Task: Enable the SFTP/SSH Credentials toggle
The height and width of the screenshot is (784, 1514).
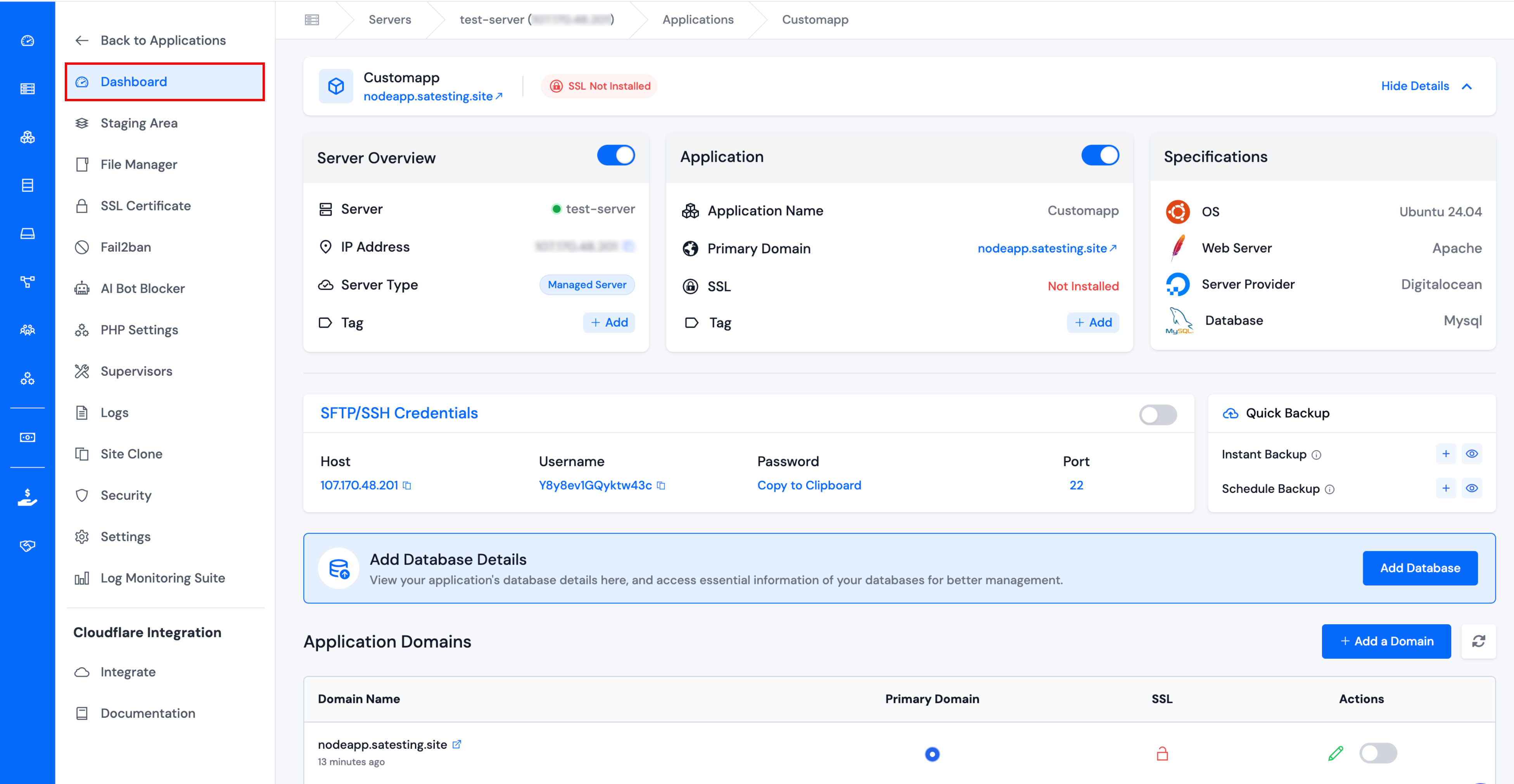Action: coord(1157,415)
